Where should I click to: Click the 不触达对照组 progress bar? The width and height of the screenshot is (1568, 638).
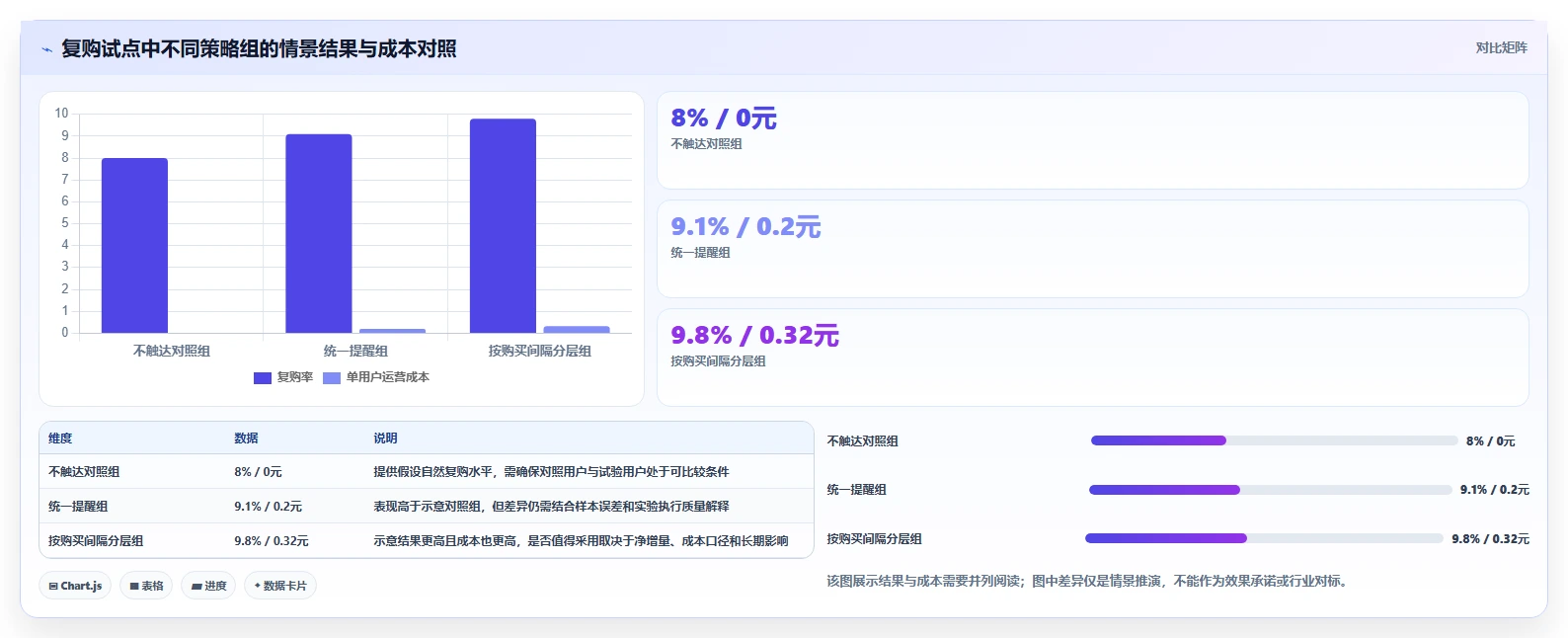[x=1275, y=440]
